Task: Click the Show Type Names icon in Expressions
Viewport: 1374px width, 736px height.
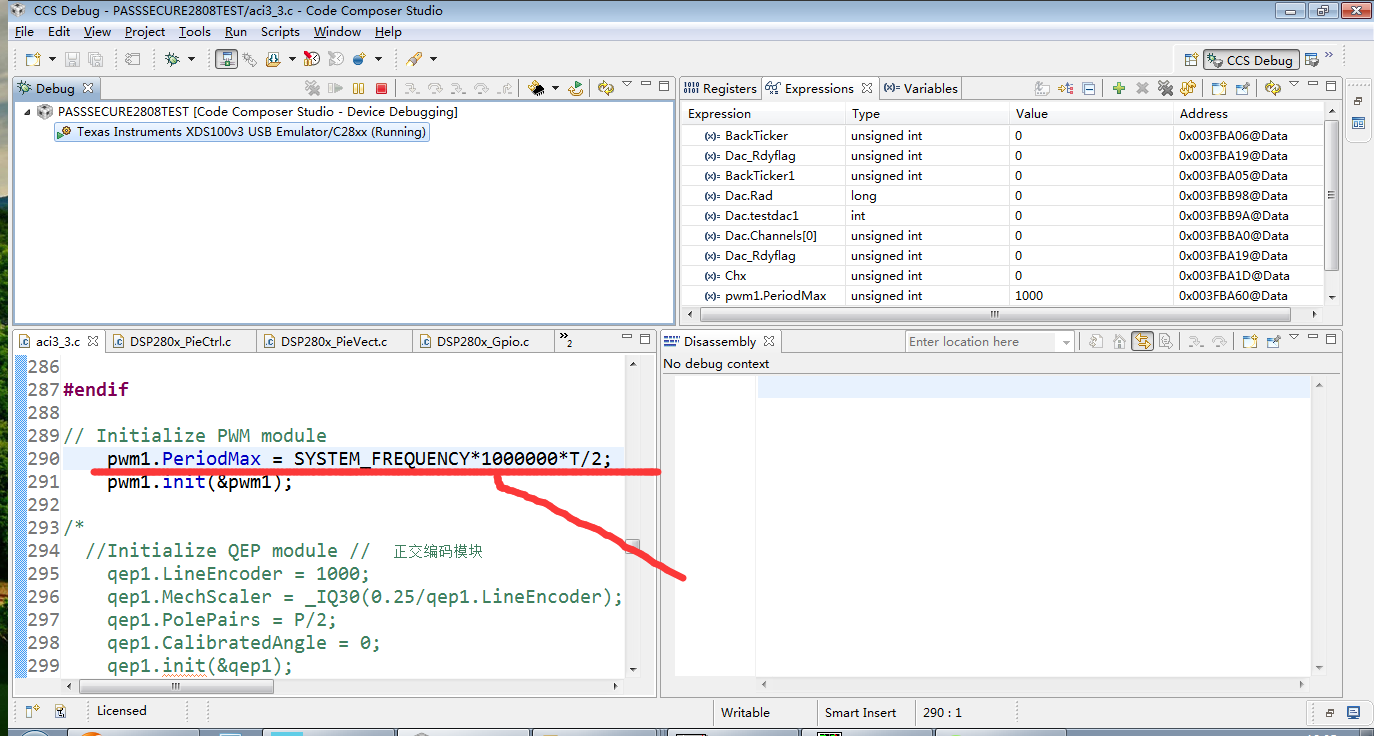Action: click(1043, 88)
